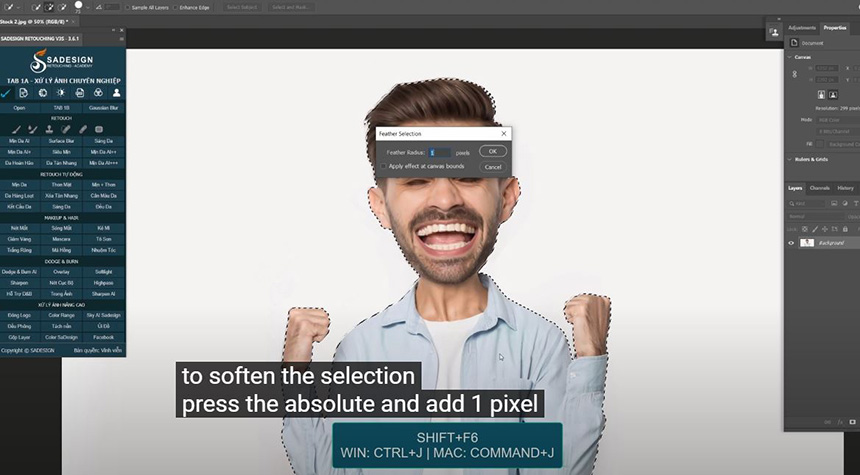Switch to the Channels tab
Image resolution: width=860 pixels, height=475 pixels.
pyautogui.click(x=819, y=188)
